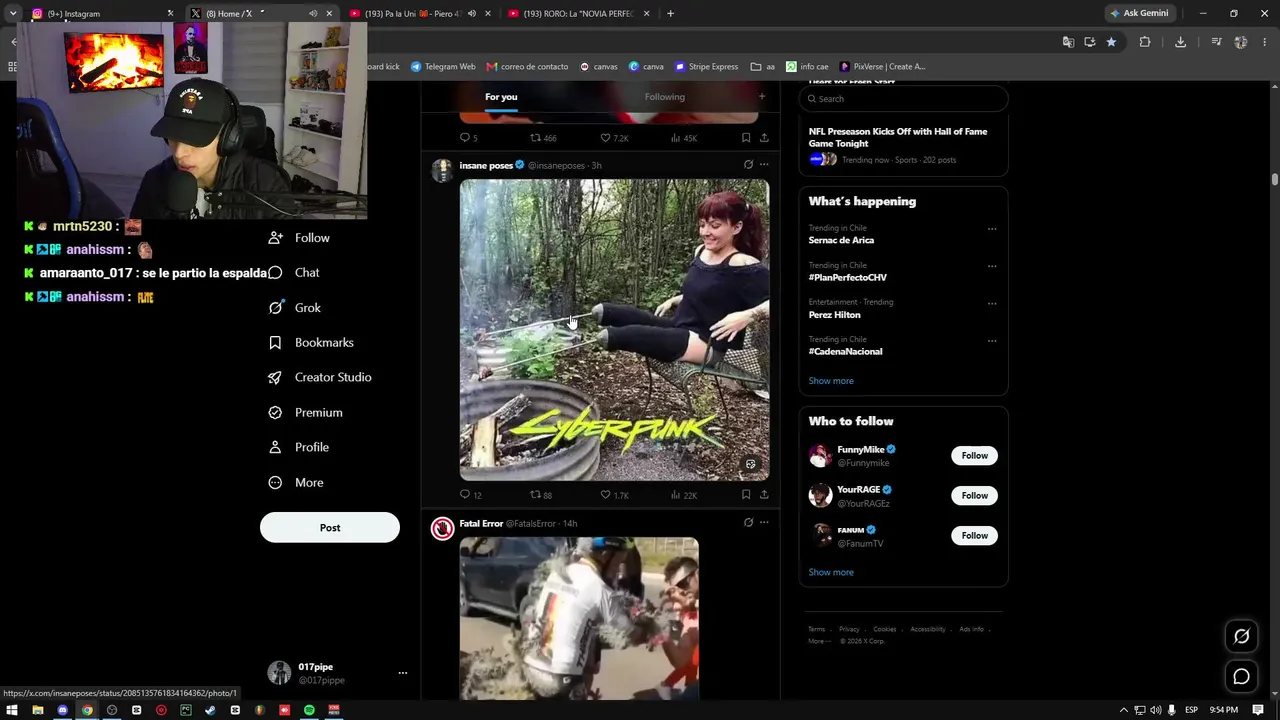Image resolution: width=1280 pixels, height=720 pixels.
Task: Repost the top post with 466 reposts
Action: pos(542,138)
